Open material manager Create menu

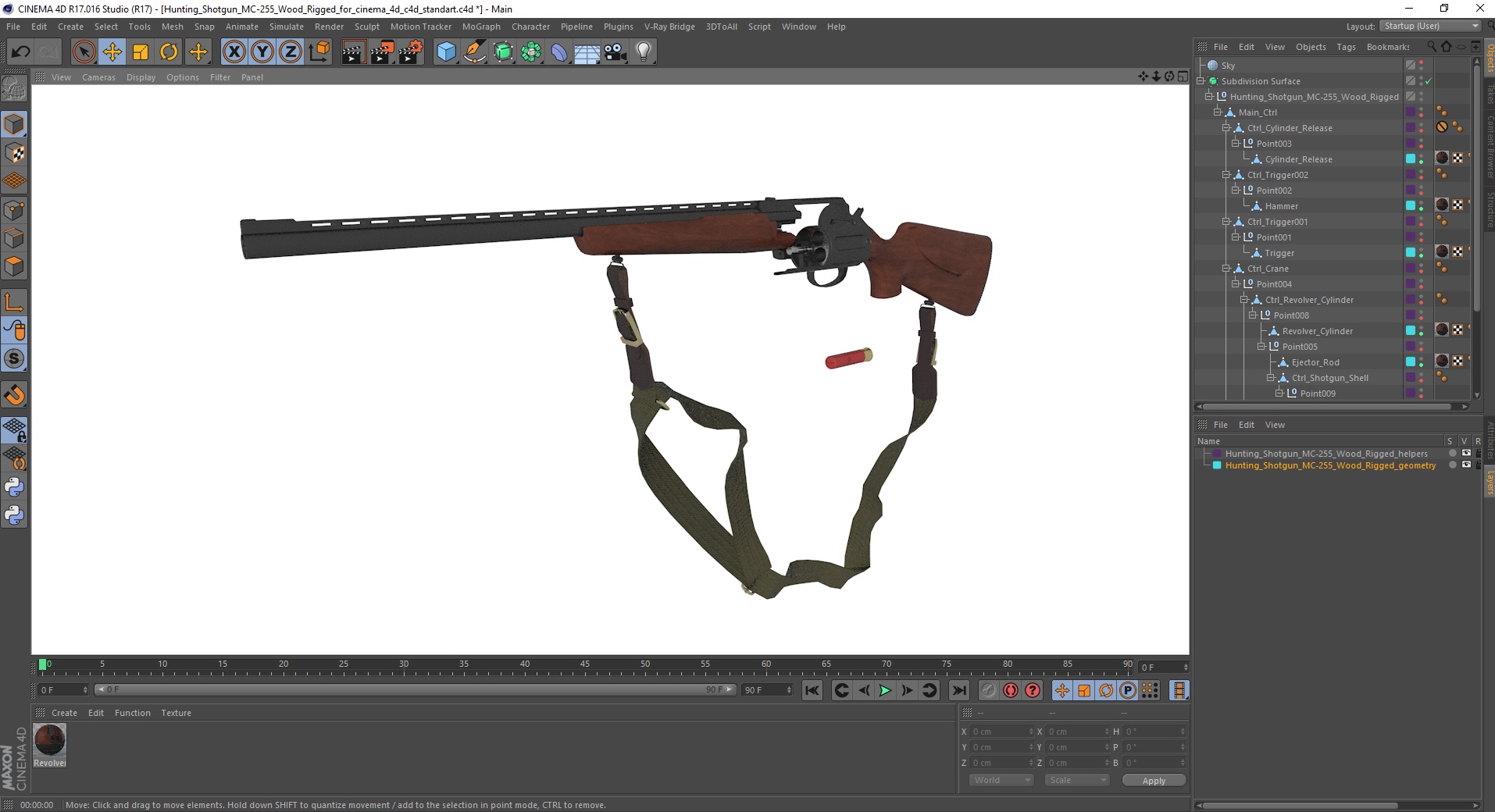point(64,713)
